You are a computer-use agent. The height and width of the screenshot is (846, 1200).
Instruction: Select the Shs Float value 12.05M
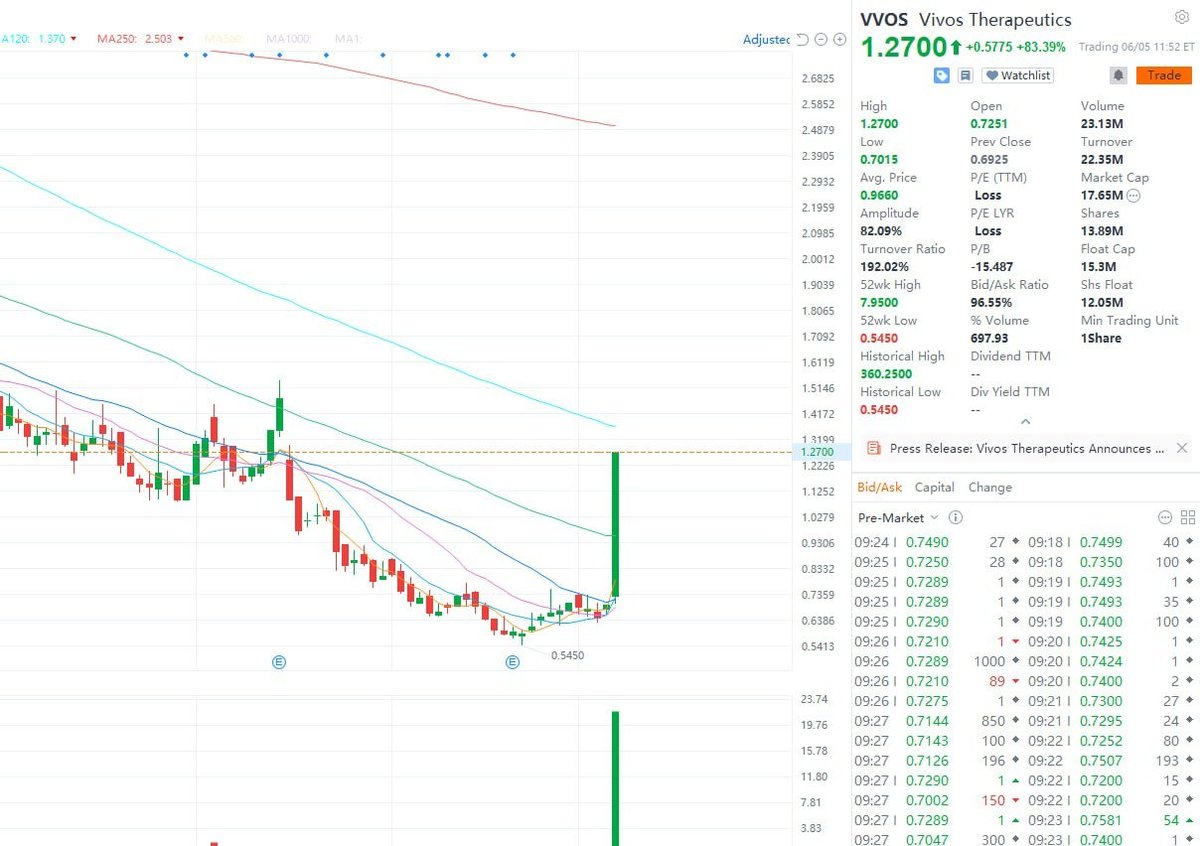(1102, 302)
